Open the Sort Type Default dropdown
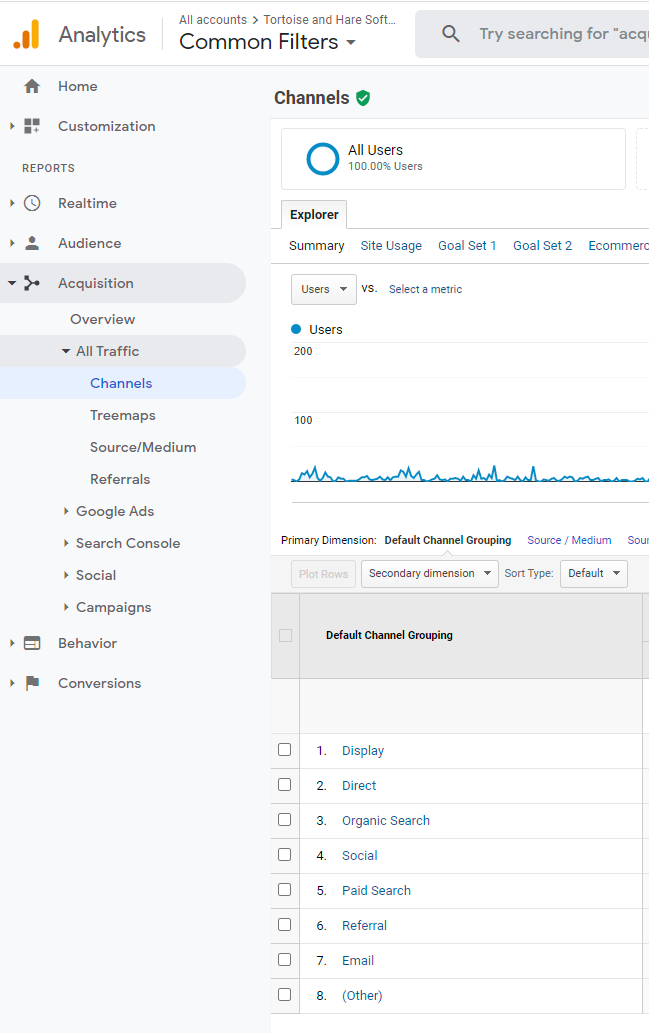This screenshot has height=1033, width=649. point(593,573)
